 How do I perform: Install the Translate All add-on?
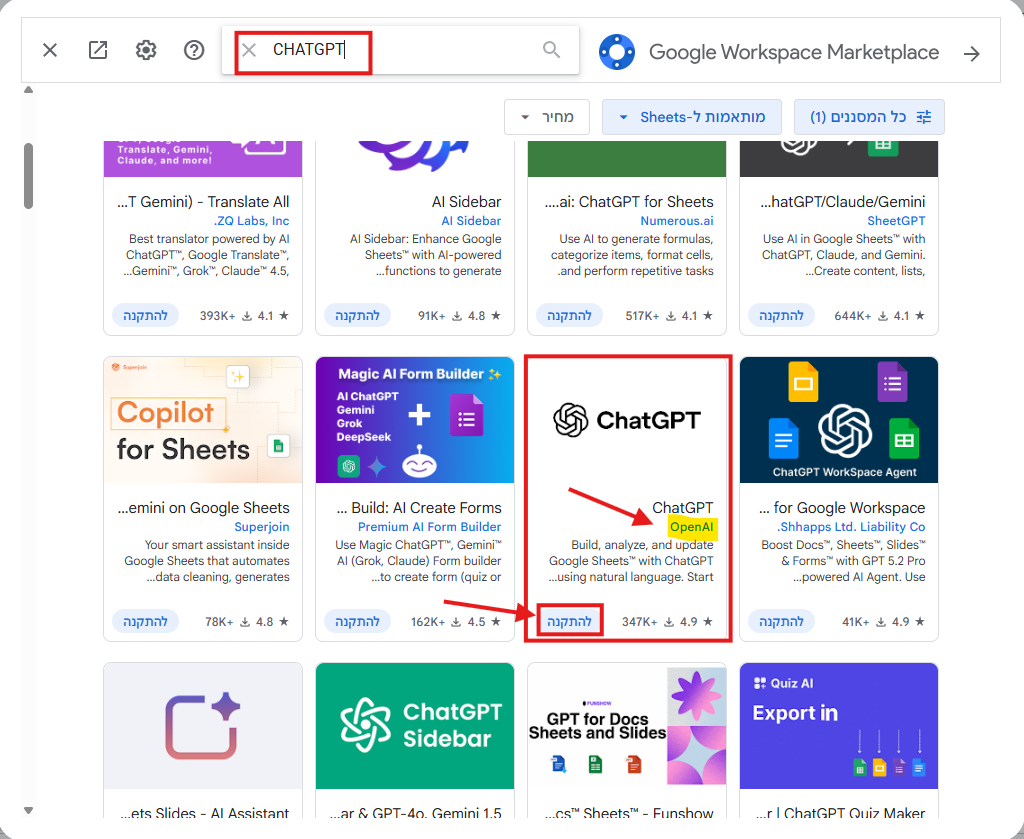coord(146,315)
